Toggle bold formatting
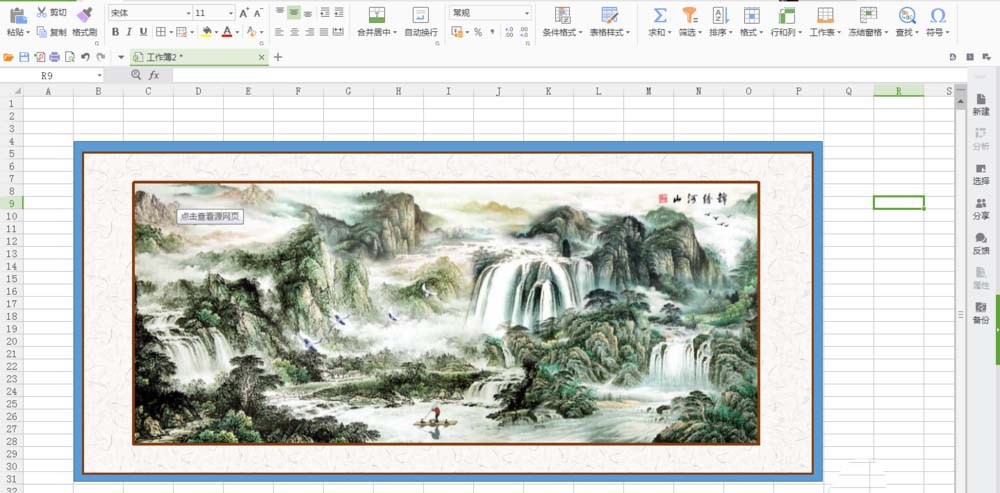Viewport: 1000px width, 493px height. [115, 32]
